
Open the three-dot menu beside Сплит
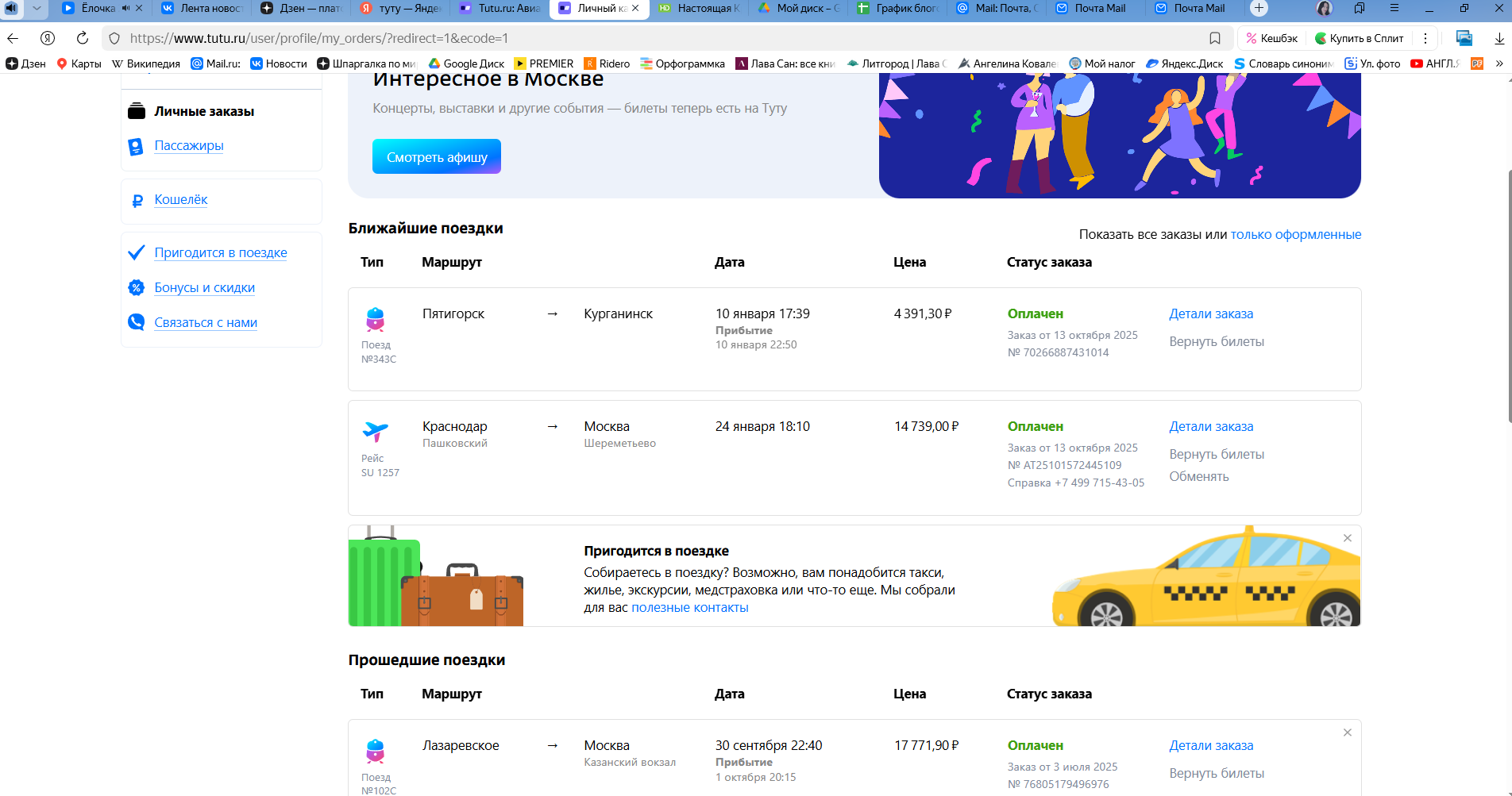click(x=1425, y=38)
